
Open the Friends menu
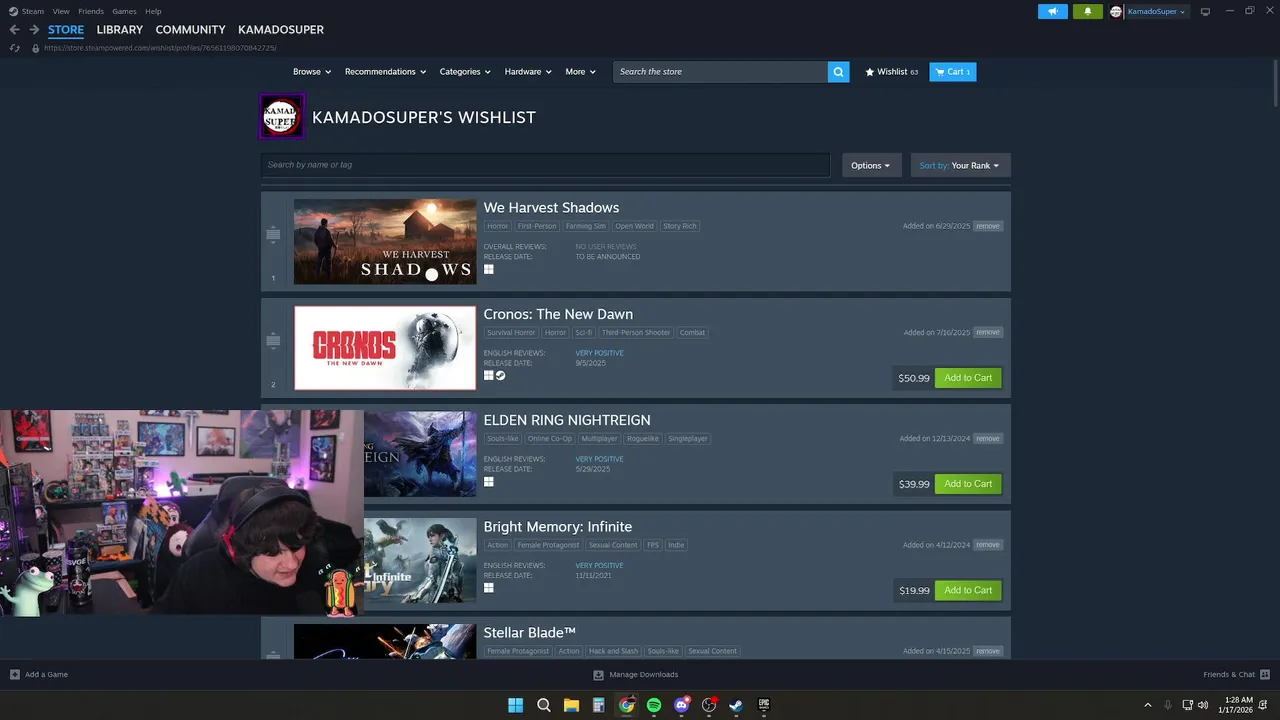(x=91, y=11)
